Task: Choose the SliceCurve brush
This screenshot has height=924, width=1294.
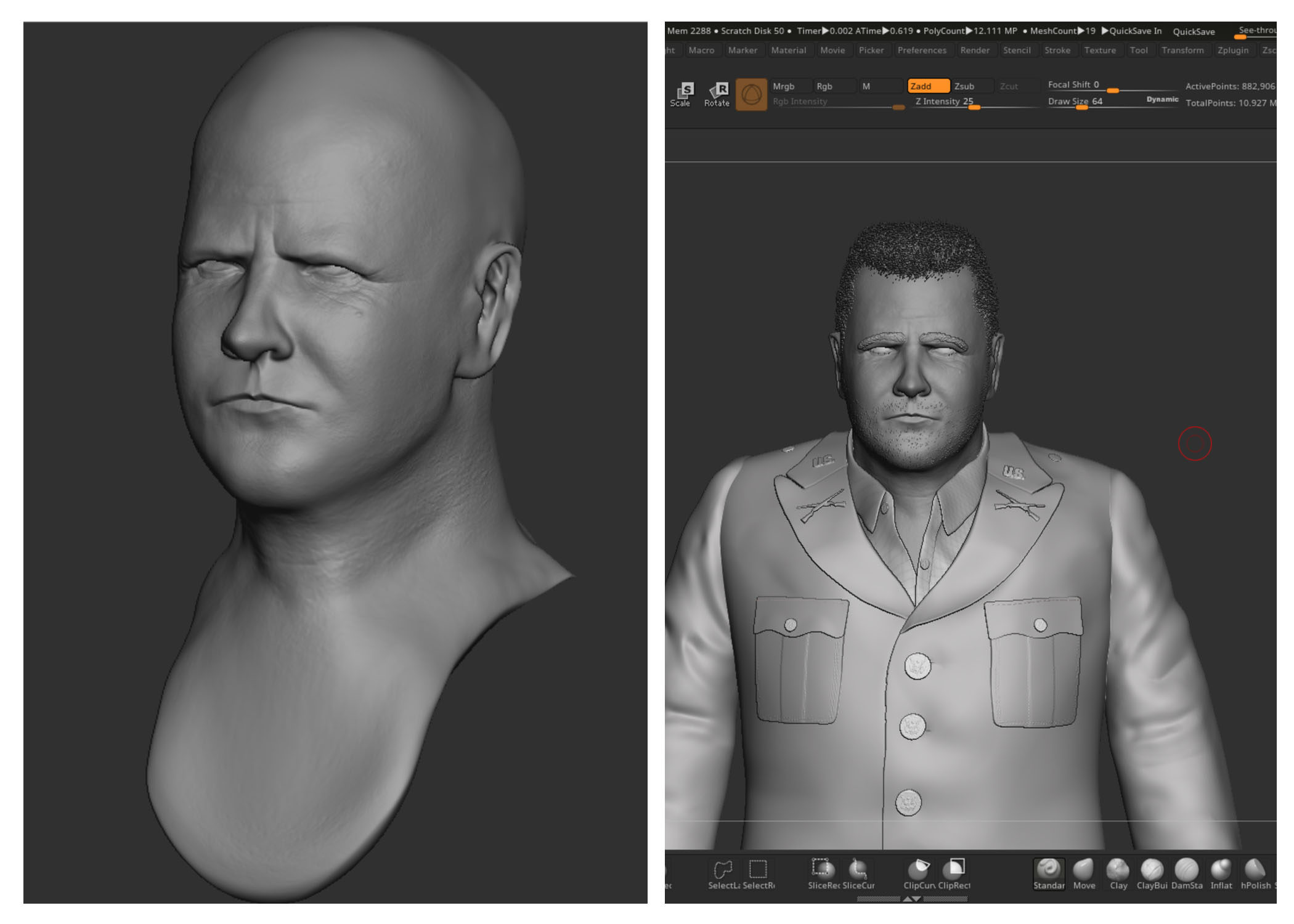Action: tap(858, 875)
